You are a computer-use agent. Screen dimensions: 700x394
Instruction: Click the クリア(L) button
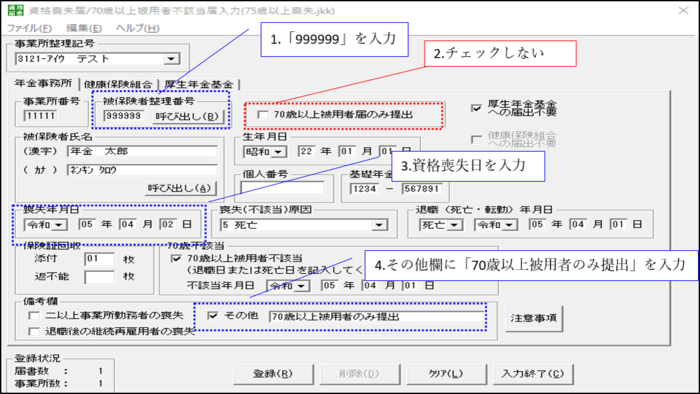click(x=446, y=374)
